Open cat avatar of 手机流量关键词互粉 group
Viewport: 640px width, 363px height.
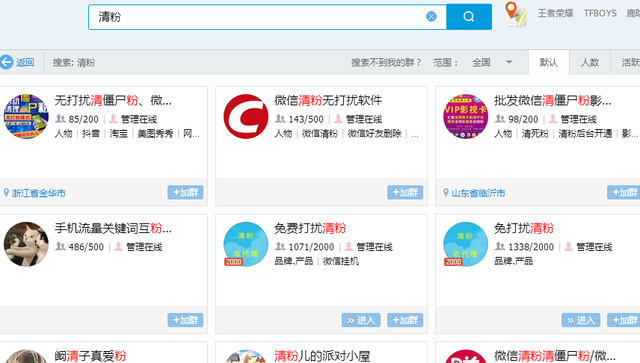26,244
